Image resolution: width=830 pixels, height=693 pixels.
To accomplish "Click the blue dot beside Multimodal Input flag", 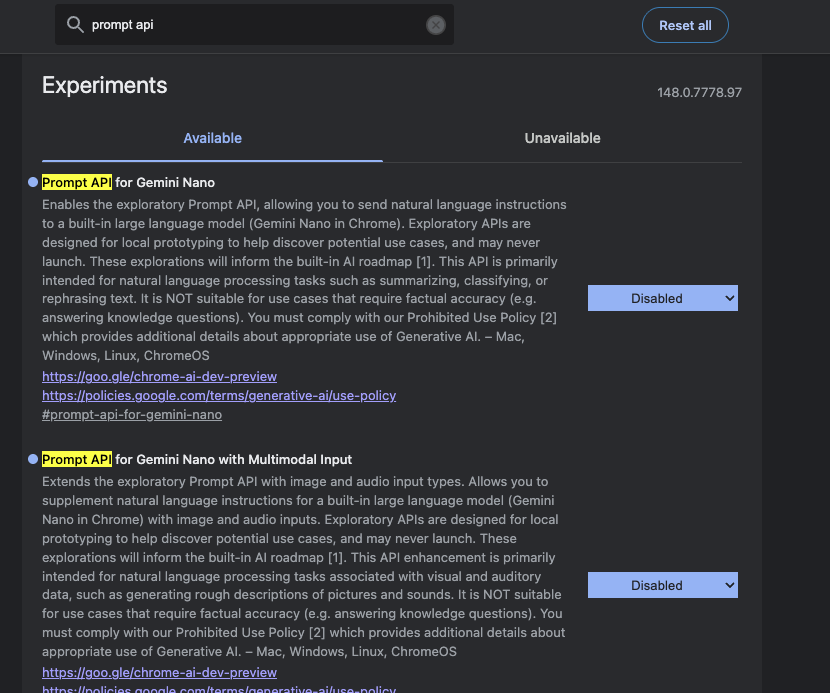I will (x=33, y=459).
